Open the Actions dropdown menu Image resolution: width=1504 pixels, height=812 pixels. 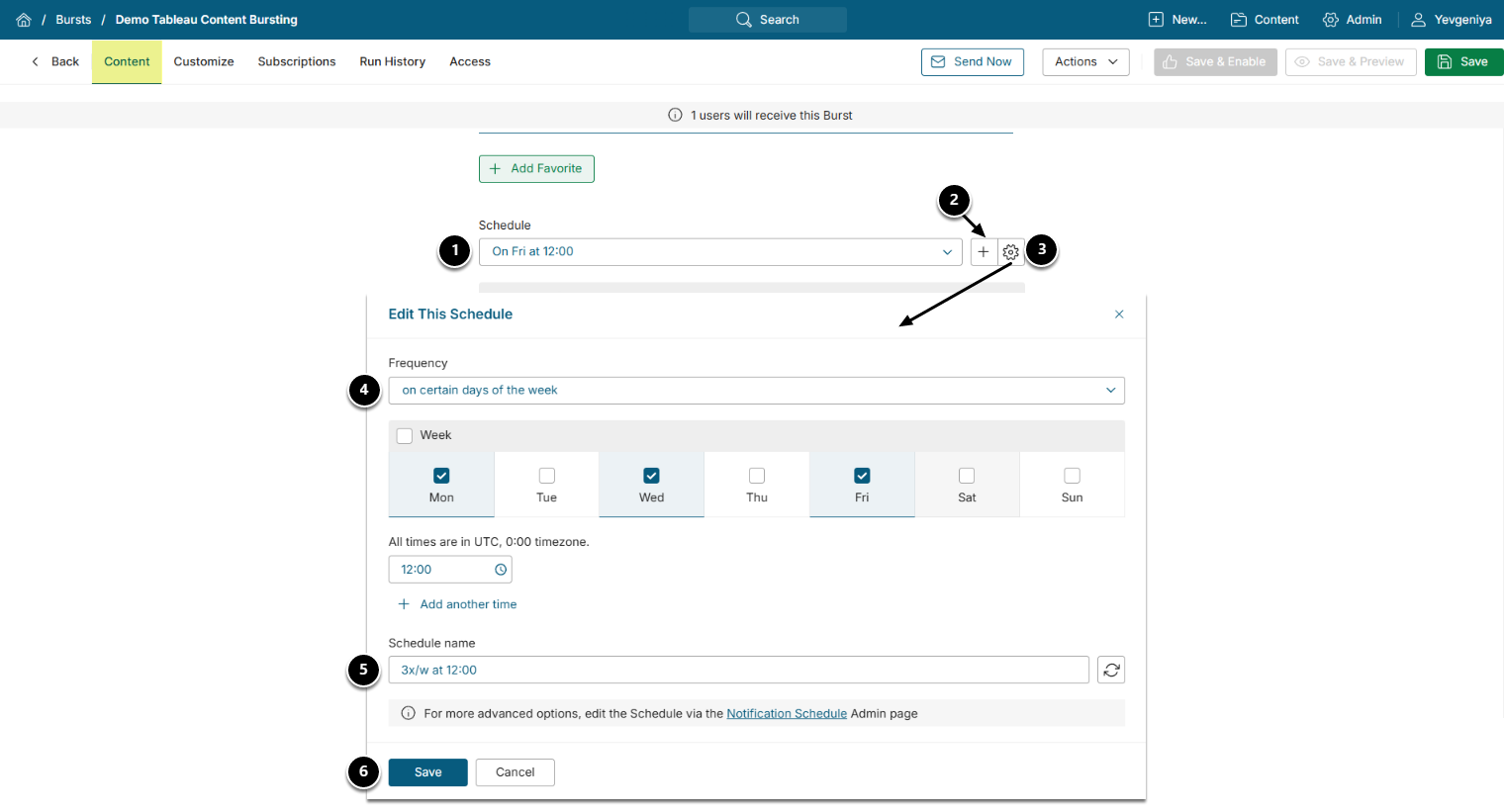(1085, 61)
